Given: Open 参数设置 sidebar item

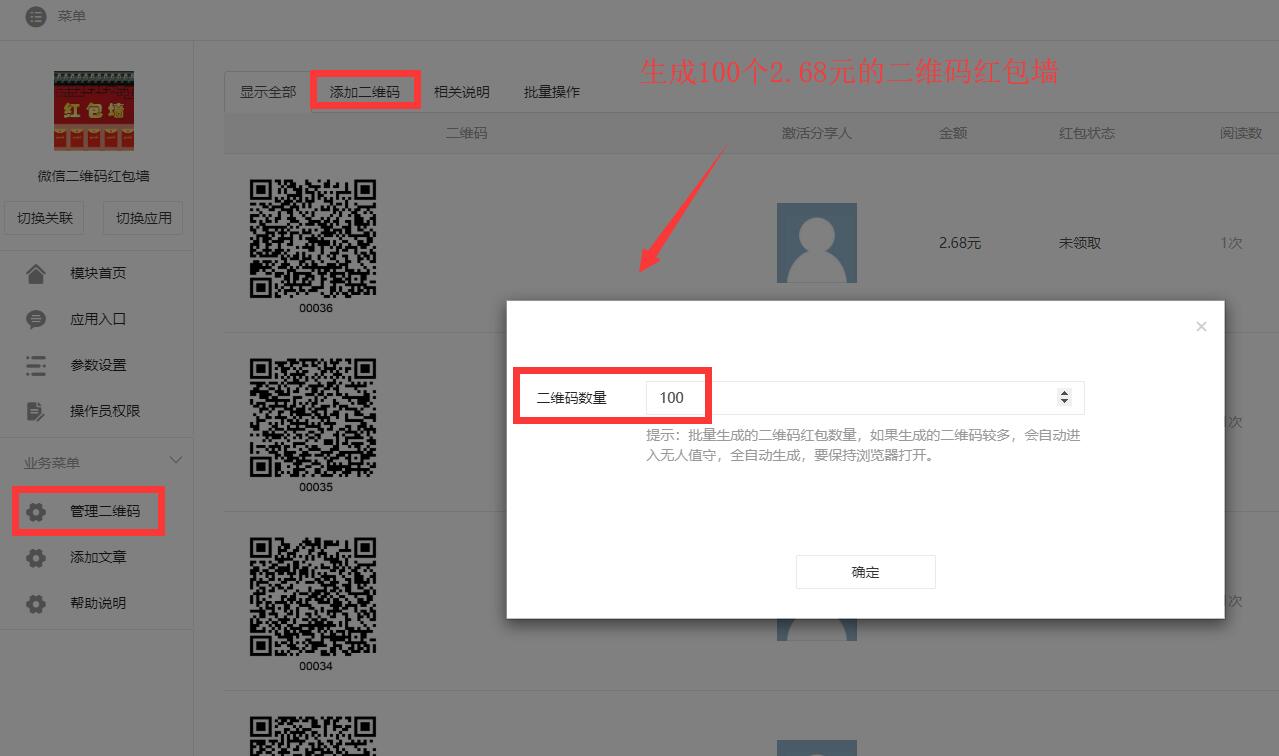Looking at the screenshot, I should (x=98, y=366).
